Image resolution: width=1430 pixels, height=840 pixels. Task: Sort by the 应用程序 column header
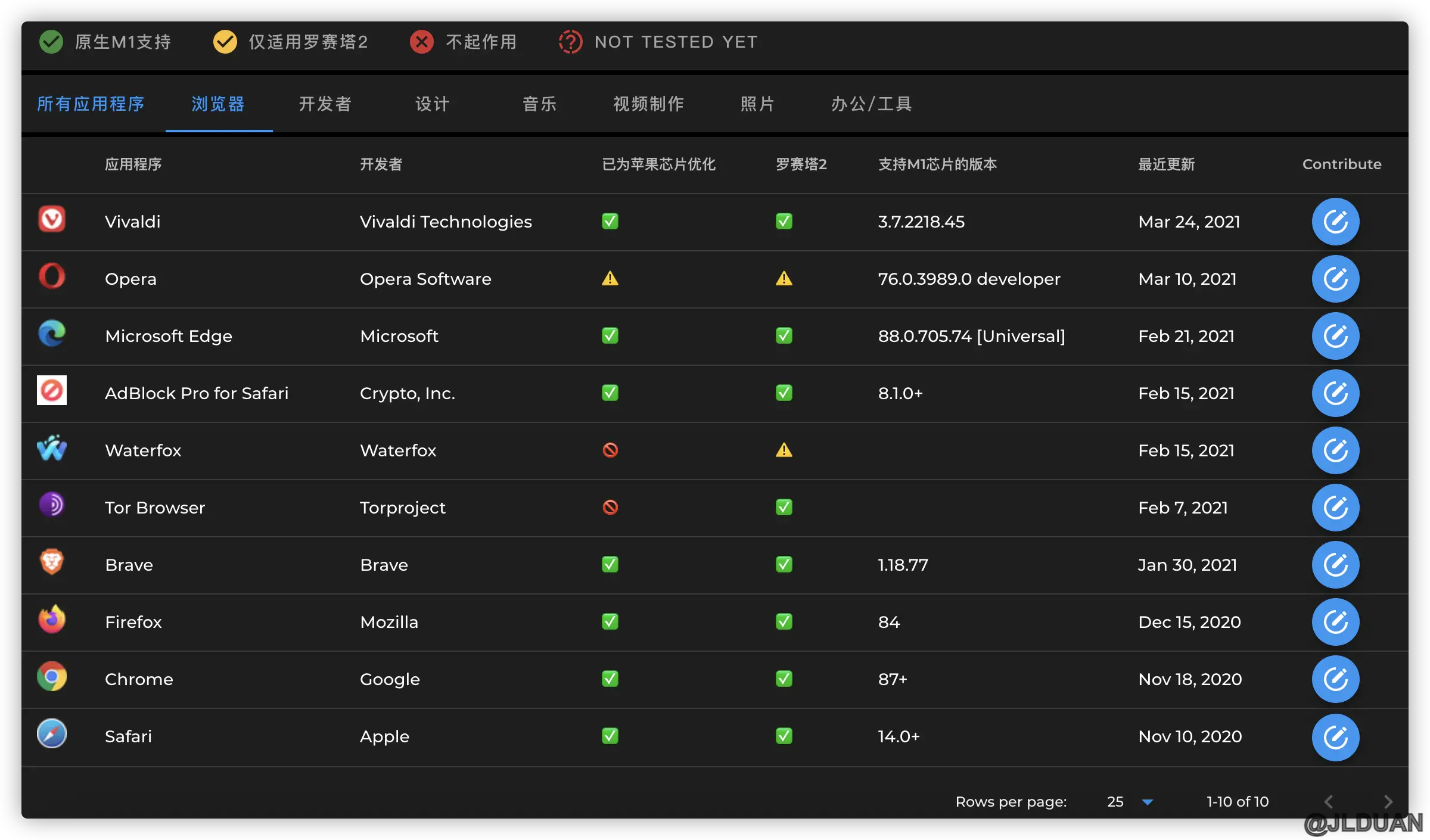coord(133,164)
